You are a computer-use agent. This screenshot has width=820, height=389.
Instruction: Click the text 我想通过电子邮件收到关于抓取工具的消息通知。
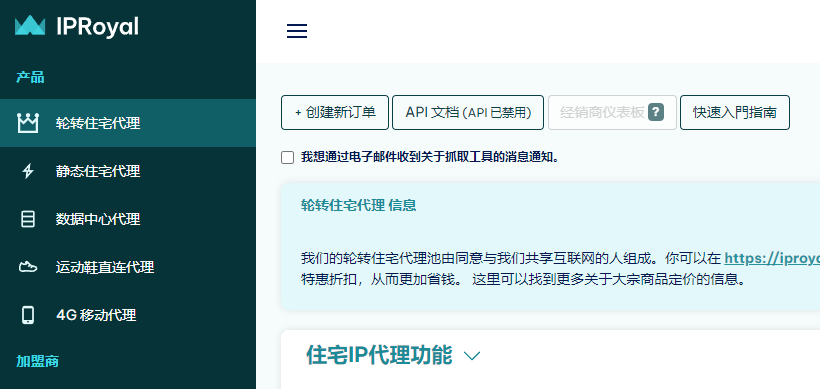[430, 157]
